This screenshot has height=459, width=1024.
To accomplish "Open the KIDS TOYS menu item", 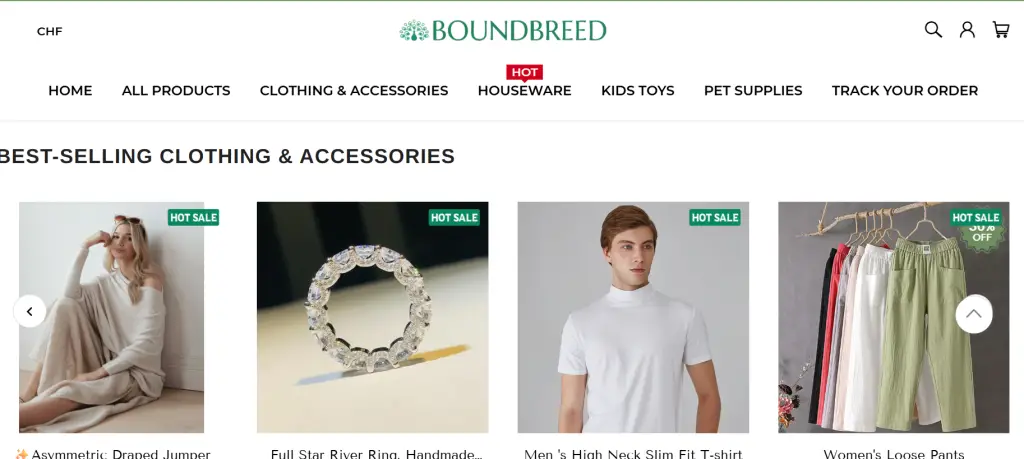I will coord(637,91).
